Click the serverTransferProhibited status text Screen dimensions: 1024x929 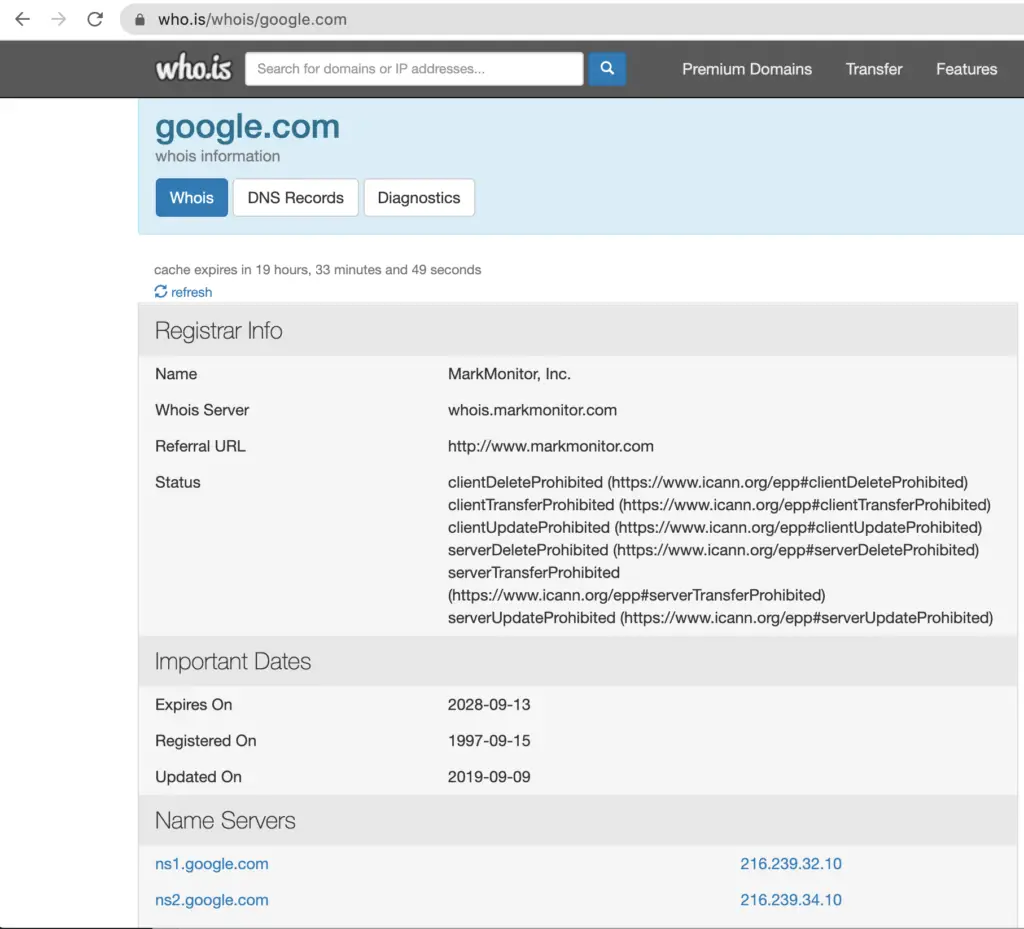pyautogui.click(x=534, y=573)
